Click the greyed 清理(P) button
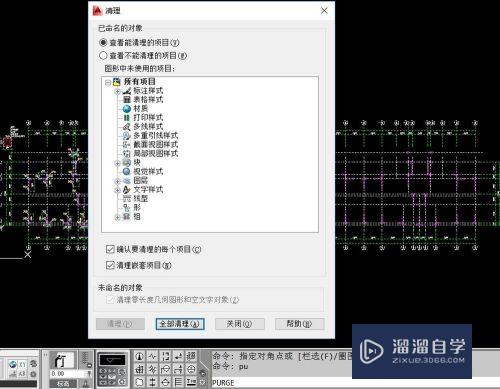Image resolution: width=500 pixels, height=389 pixels. pos(120,324)
